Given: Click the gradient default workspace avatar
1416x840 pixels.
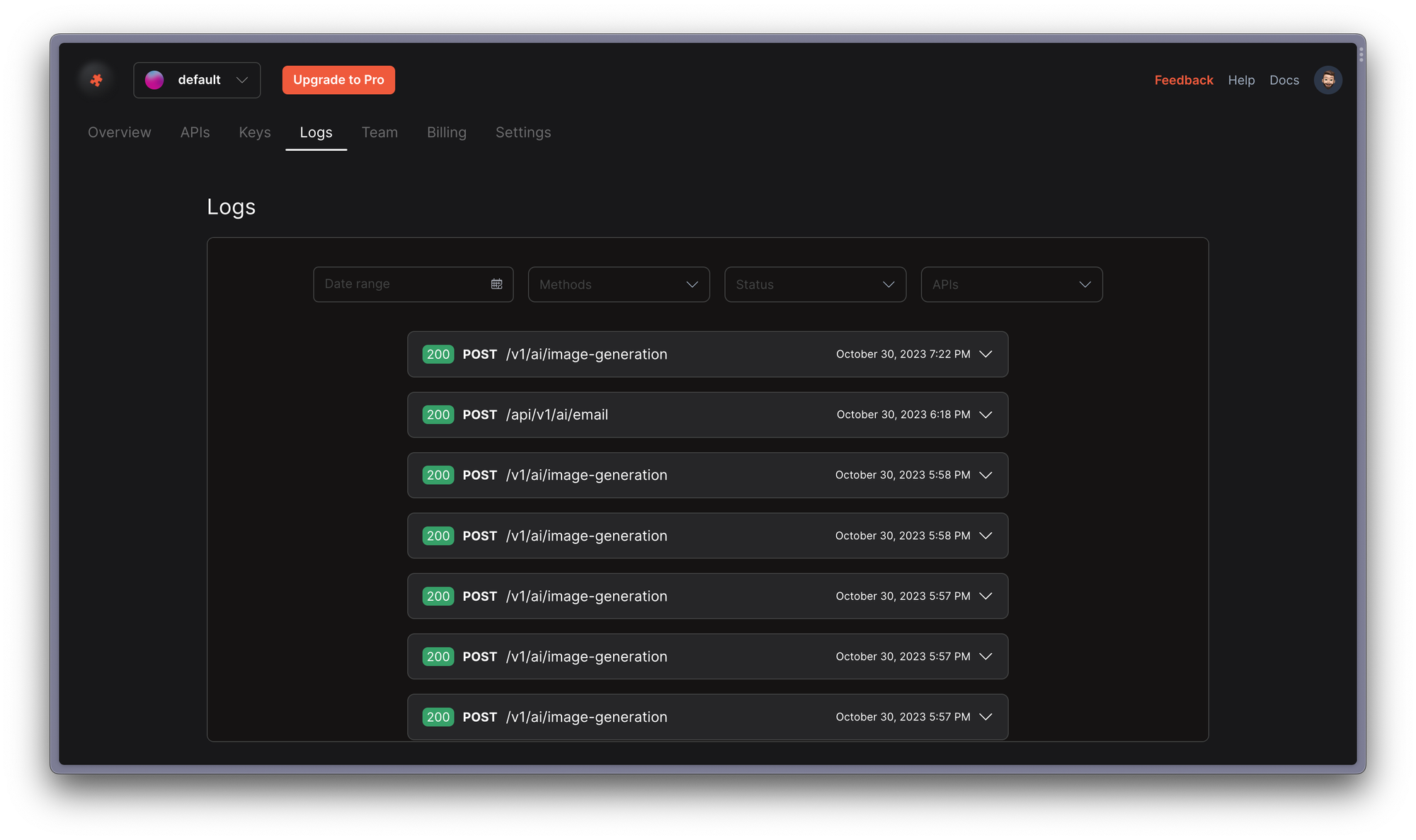Looking at the screenshot, I should (154, 80).
